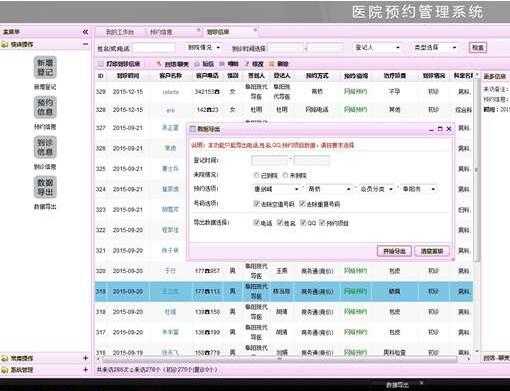The image size is (510, 391).
Task: Open the 登记人 dropdown in filter bar
Action: [x=377, y=48]
